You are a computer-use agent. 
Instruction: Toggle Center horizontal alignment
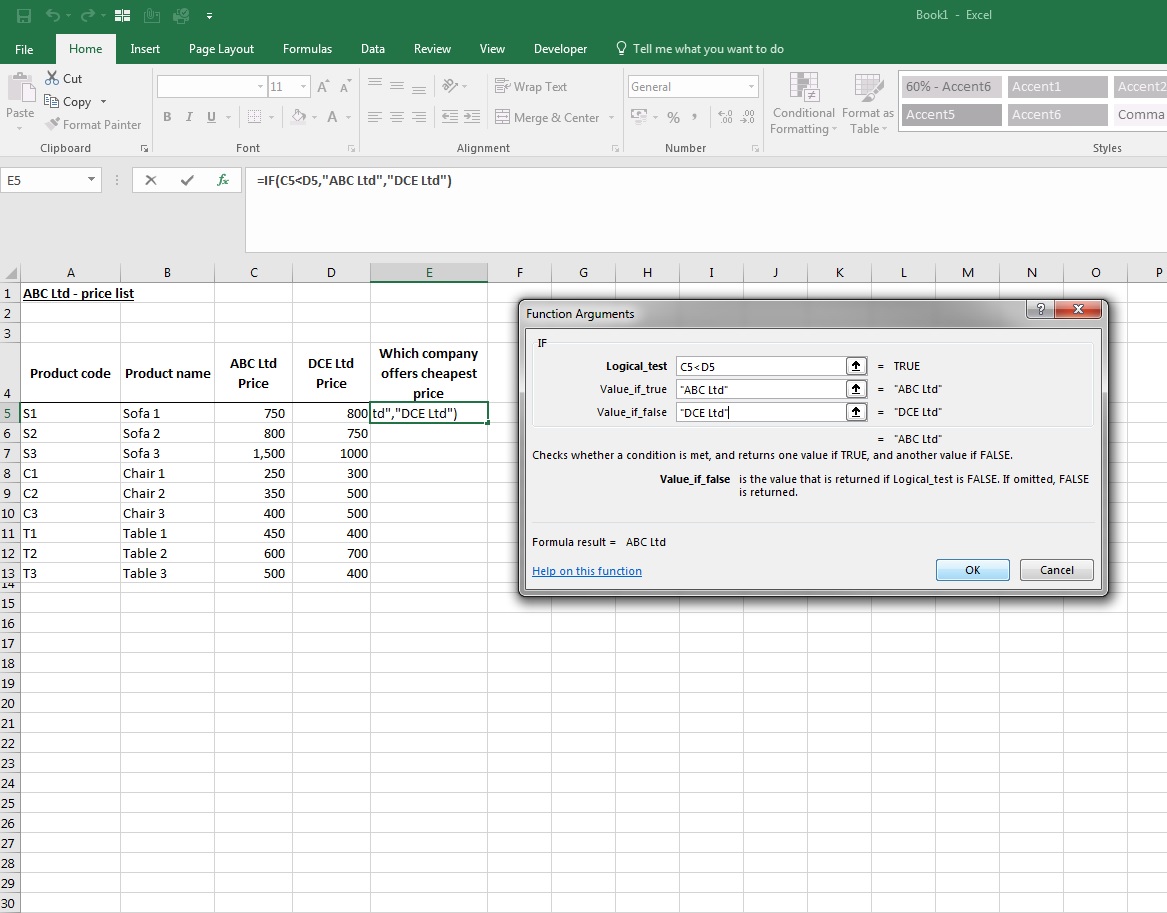397,117
